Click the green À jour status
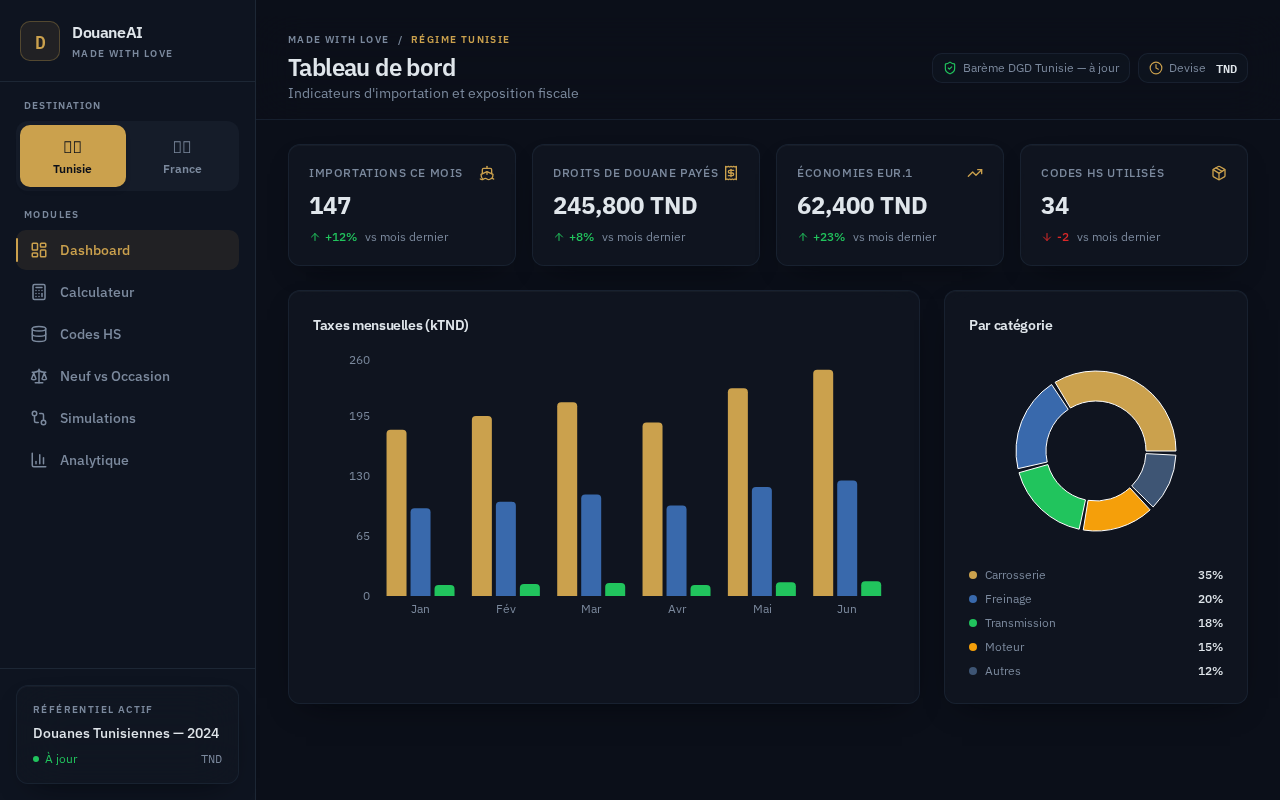The image size is (1280, 800). (55, 759)
